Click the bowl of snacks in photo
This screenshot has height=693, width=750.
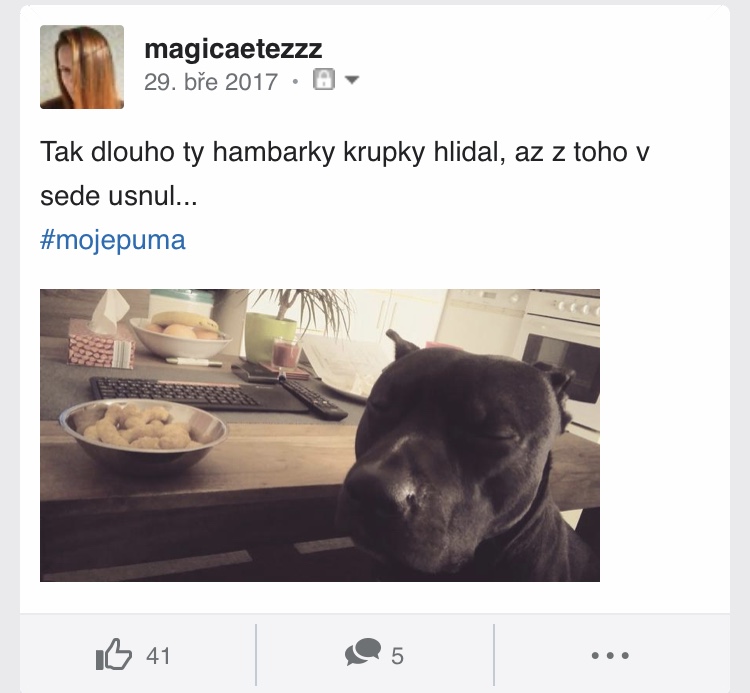[x=143, y=431]
